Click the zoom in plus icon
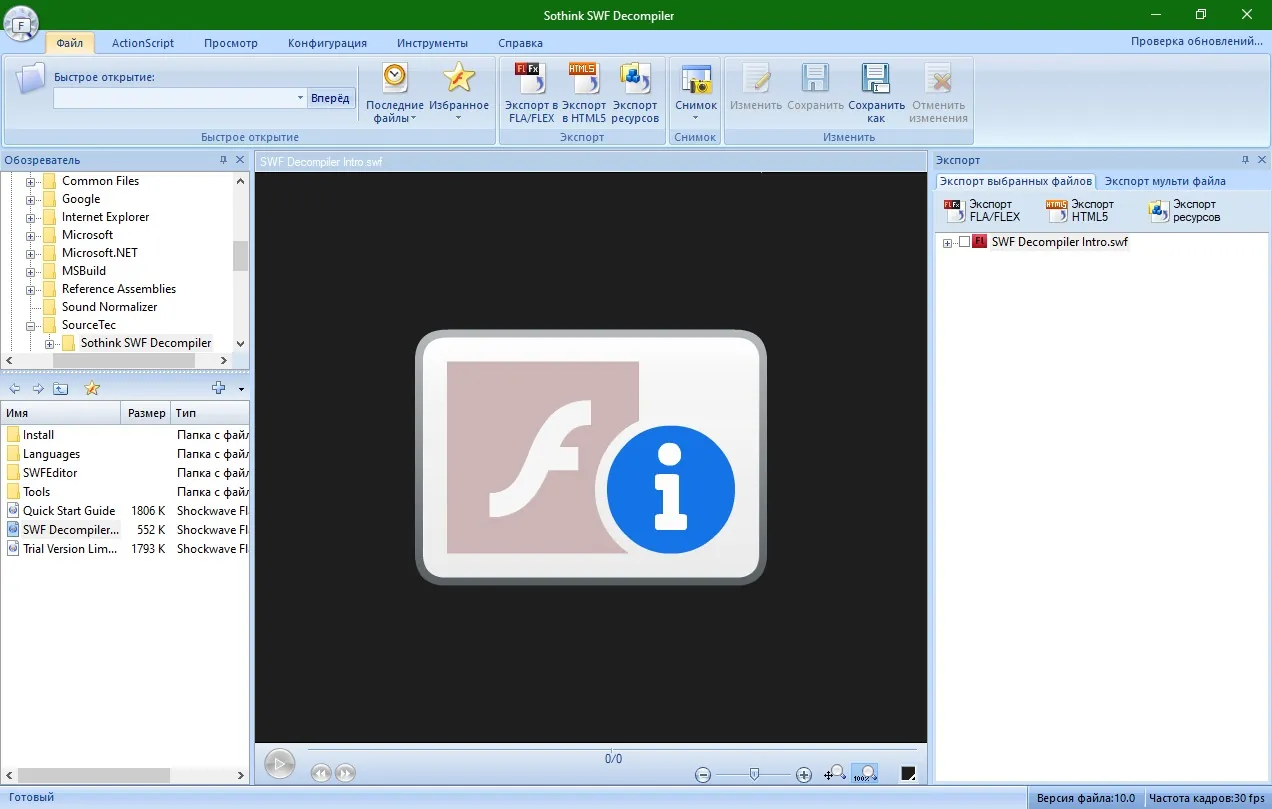 804,774
